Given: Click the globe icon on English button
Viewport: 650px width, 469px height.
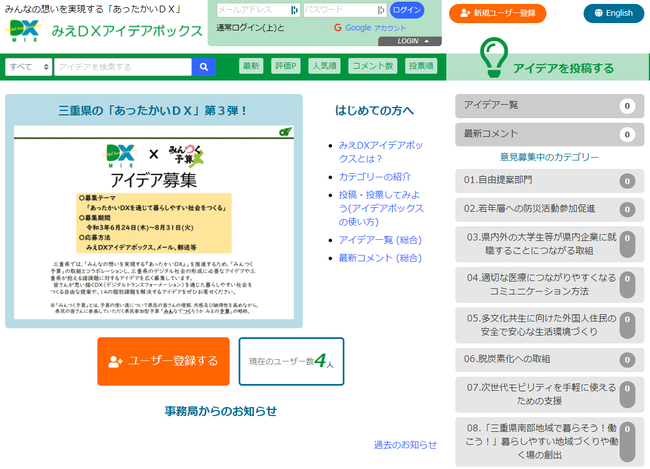Looking at the screenshot, I should tap(598, 13).
